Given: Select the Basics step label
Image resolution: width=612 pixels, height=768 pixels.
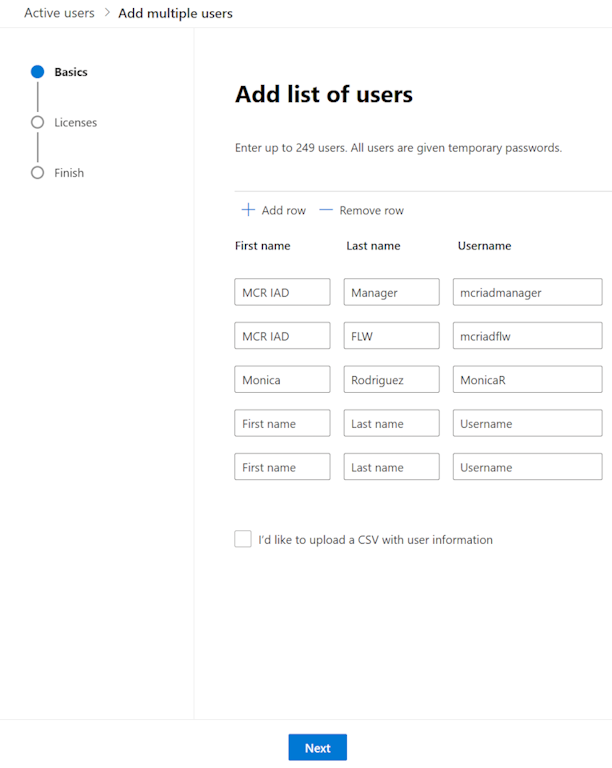Looking at the screenshot, I should (x=70, y=72).
